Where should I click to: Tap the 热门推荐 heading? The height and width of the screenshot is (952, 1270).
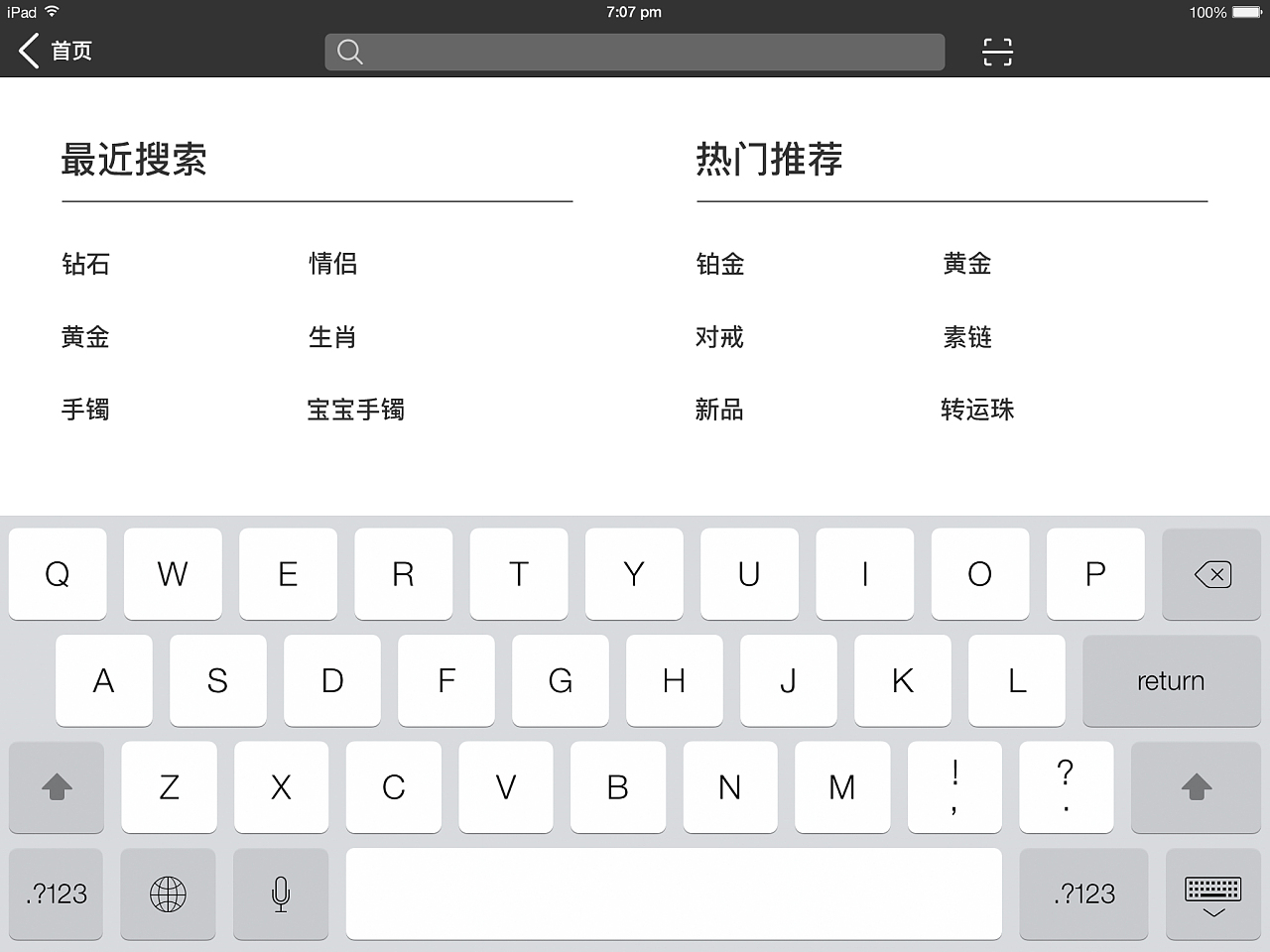769,160
